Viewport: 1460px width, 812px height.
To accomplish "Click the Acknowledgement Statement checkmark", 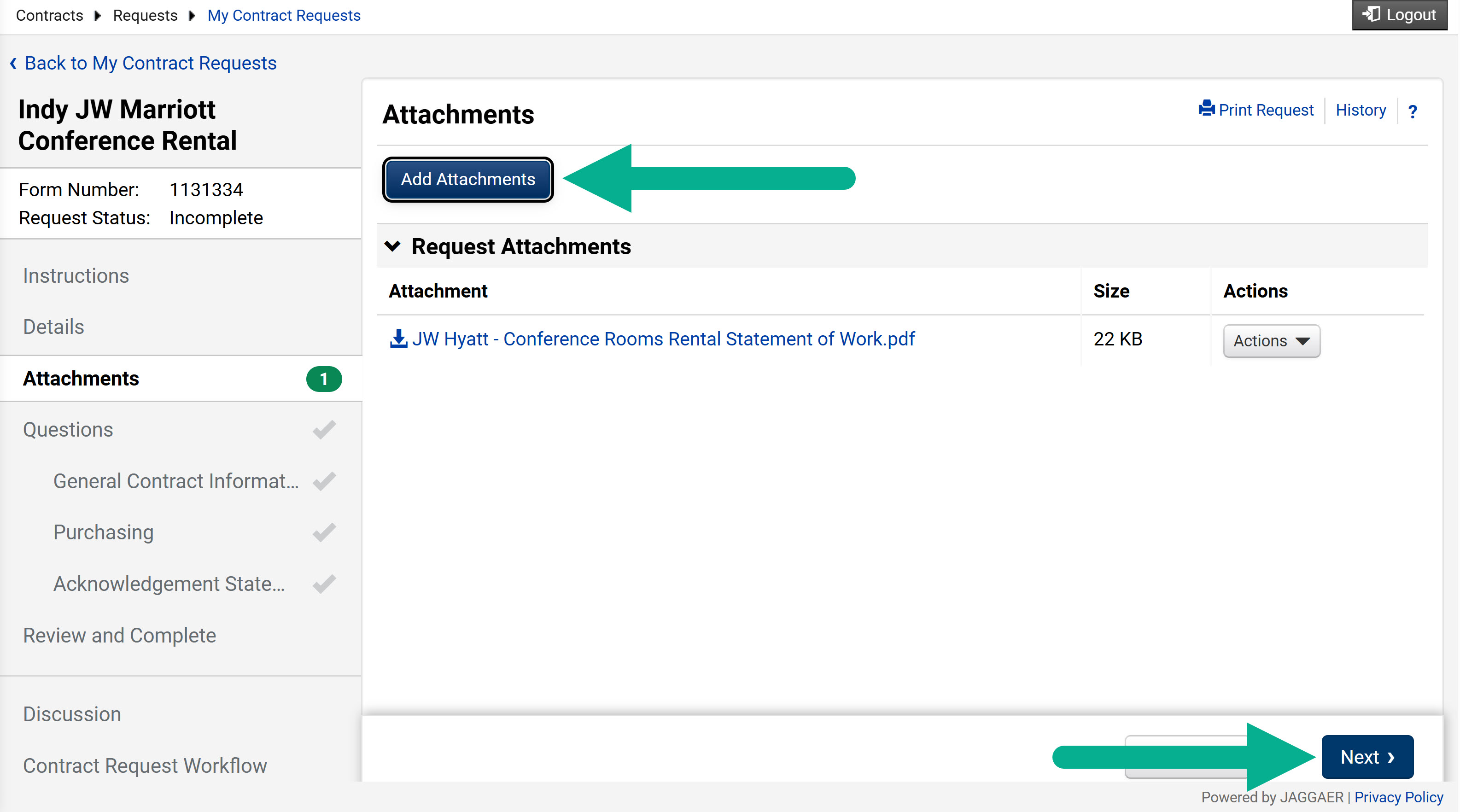I will [x=324, y=584].
